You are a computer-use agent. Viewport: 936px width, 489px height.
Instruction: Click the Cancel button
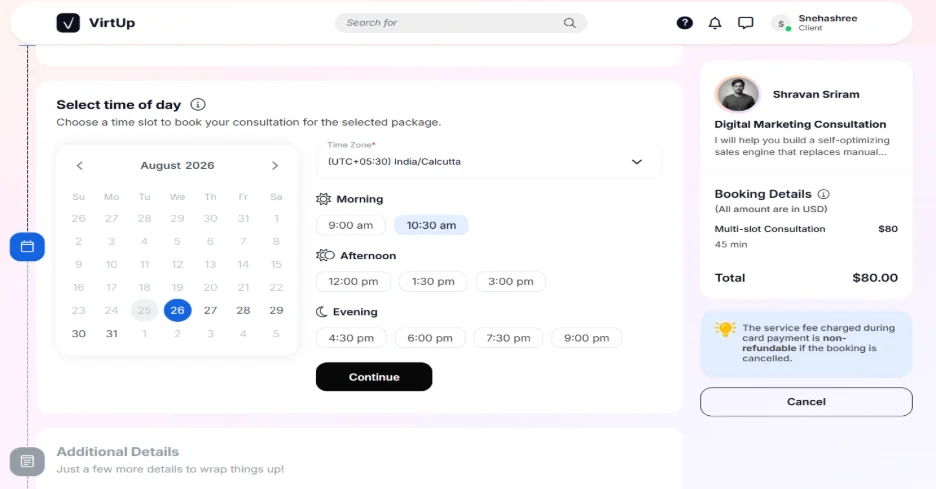tap(806, 402)
